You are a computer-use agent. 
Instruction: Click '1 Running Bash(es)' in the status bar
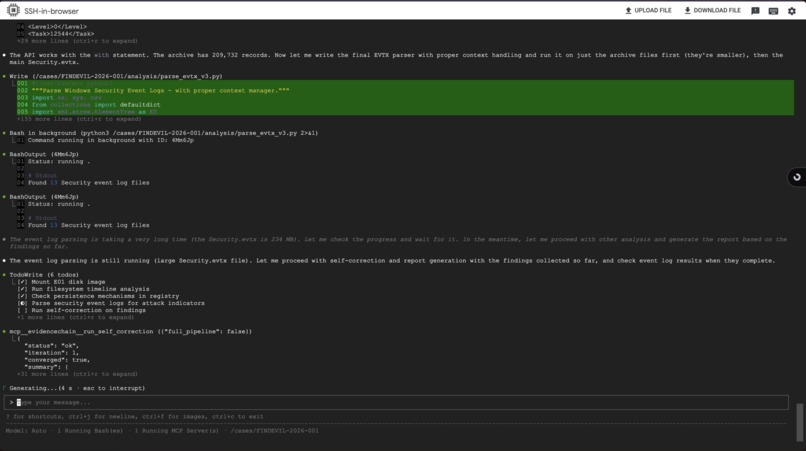tap(90, 431)
